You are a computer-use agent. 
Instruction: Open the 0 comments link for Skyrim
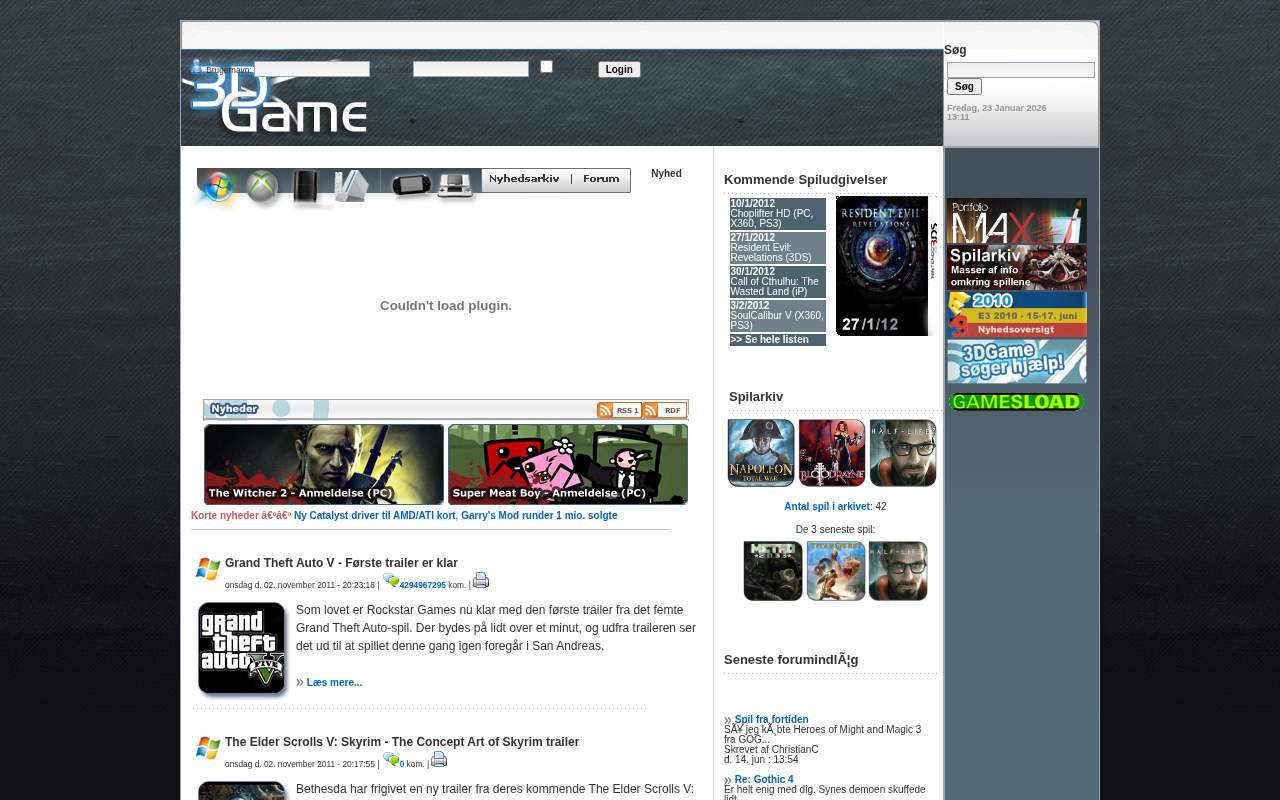click(402, 764)
